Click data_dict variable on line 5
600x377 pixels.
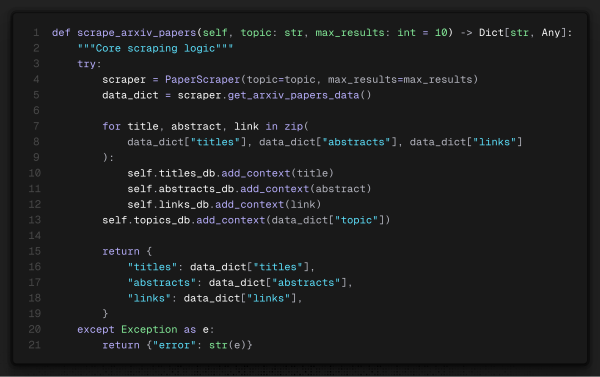pyautogui.click(x=130, y=95)
